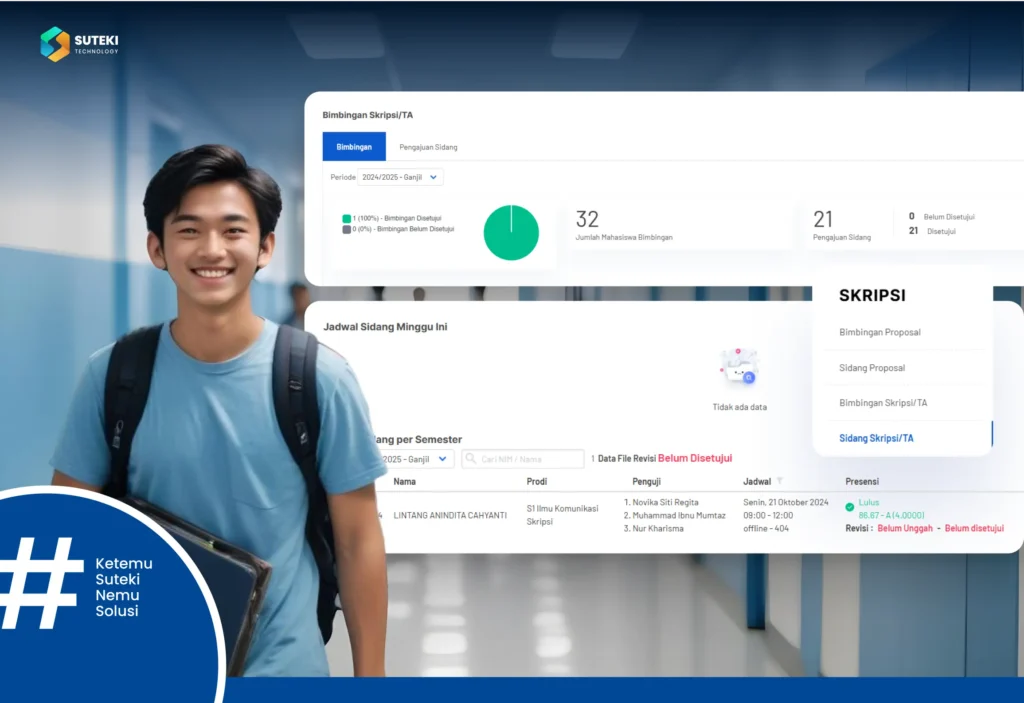Toggle the Bimbingan Disetujui legend entry
The image size is (1024, 703).
click(392, 215)
